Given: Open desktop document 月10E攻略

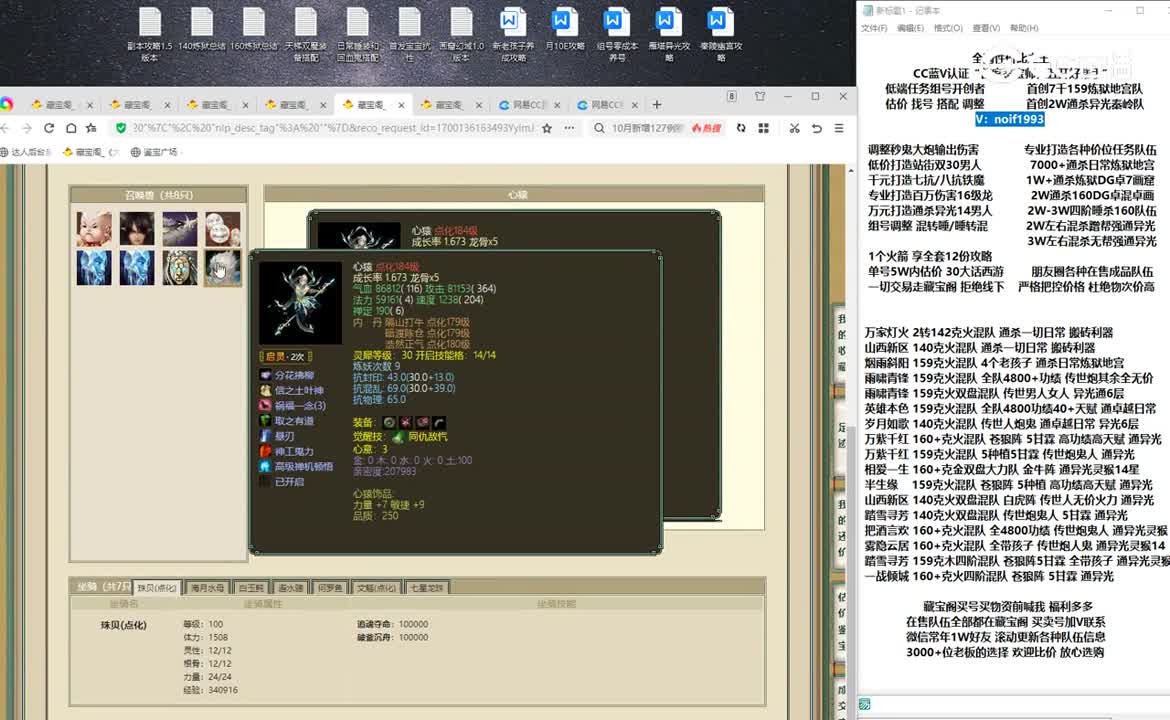Looking at the screenshot, I should [x=564, y=30].
